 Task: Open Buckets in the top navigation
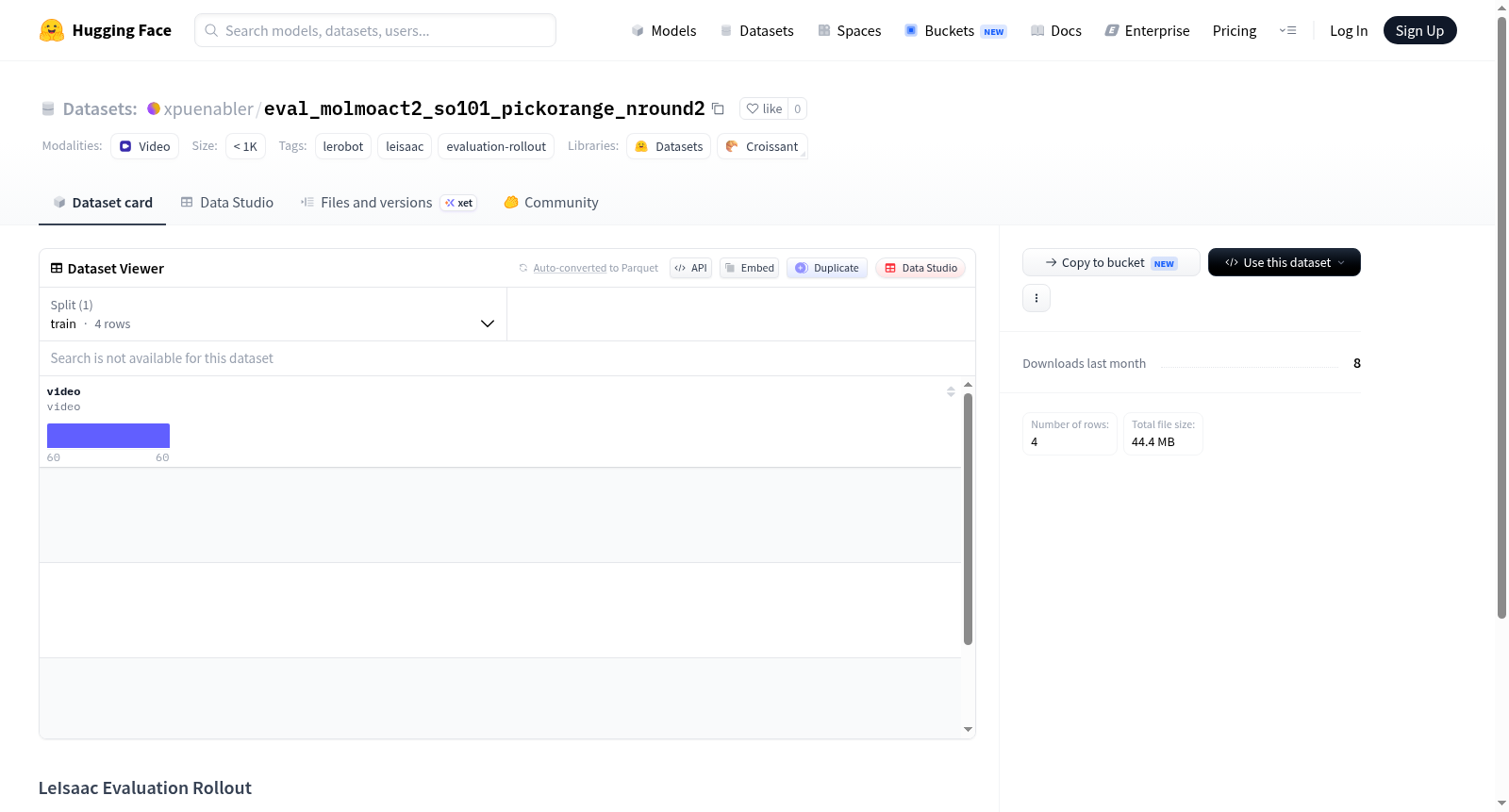click(x=955, y=30)
